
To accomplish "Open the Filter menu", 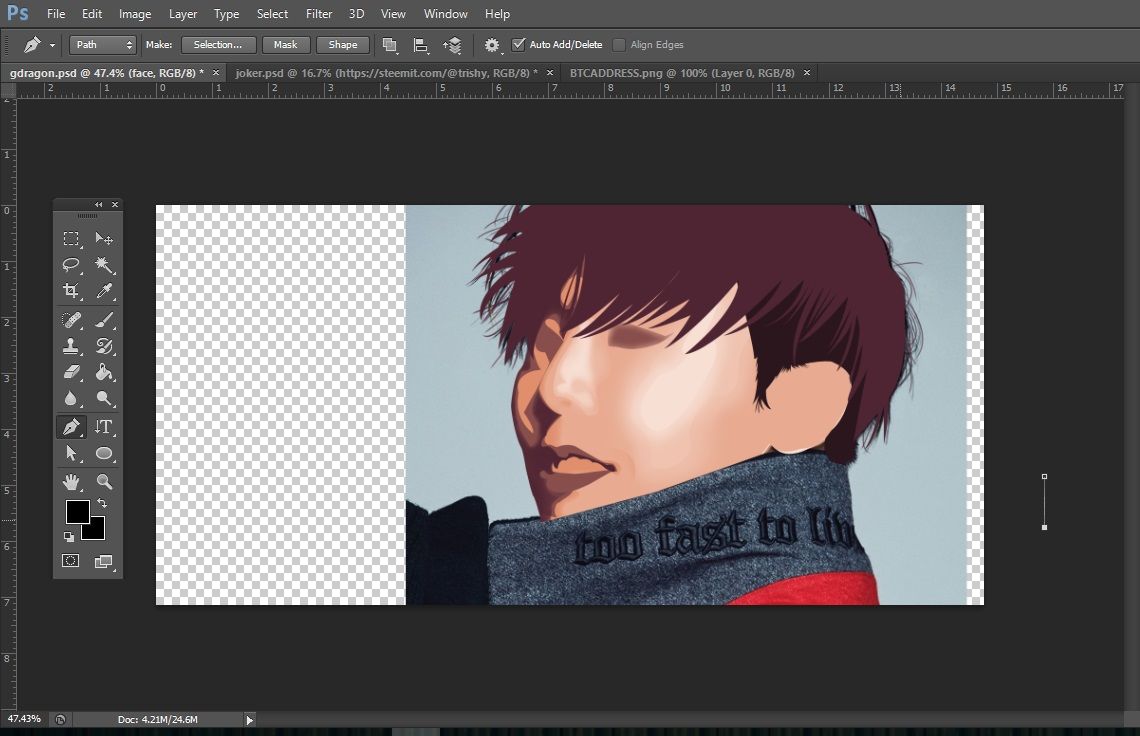I will [x=319, y=14].
